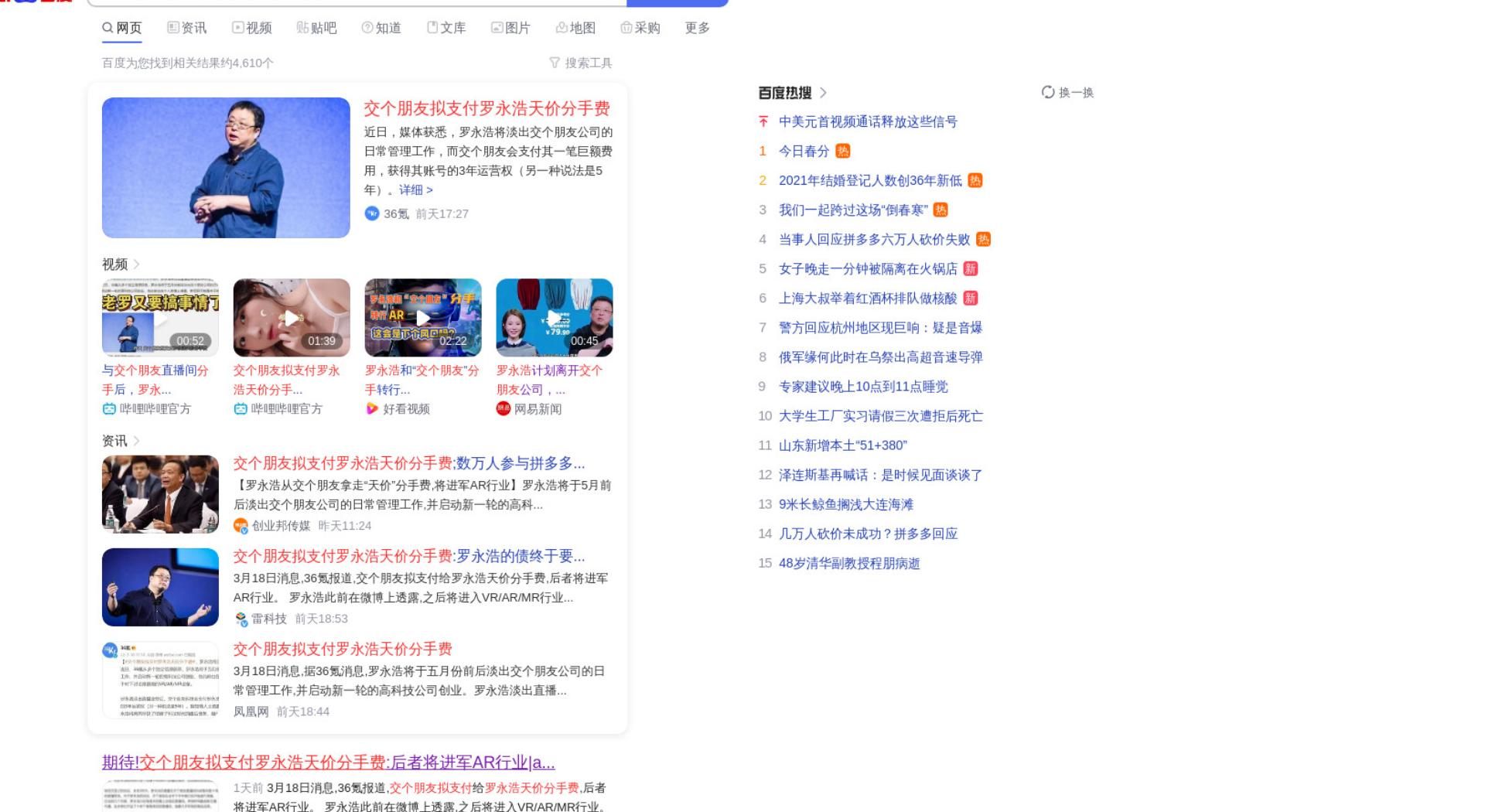Click the pinned top-arrow icon in hot list
The image size is (1485, 812).
[763, 121]
